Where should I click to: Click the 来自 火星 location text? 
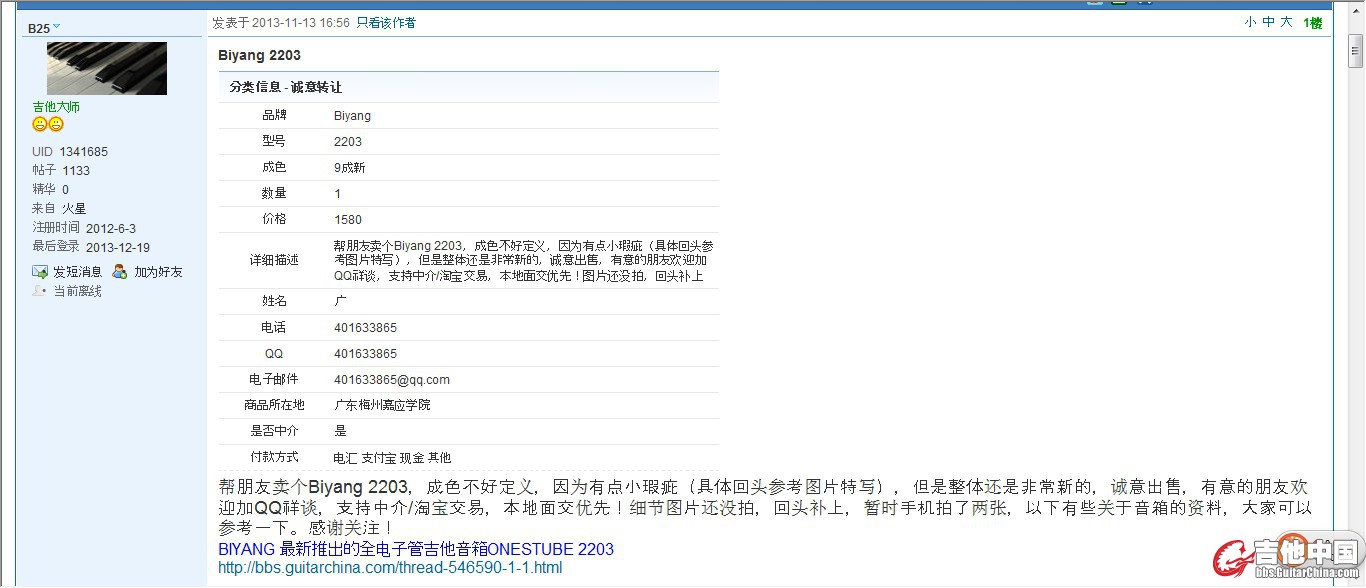coord(59,209)
